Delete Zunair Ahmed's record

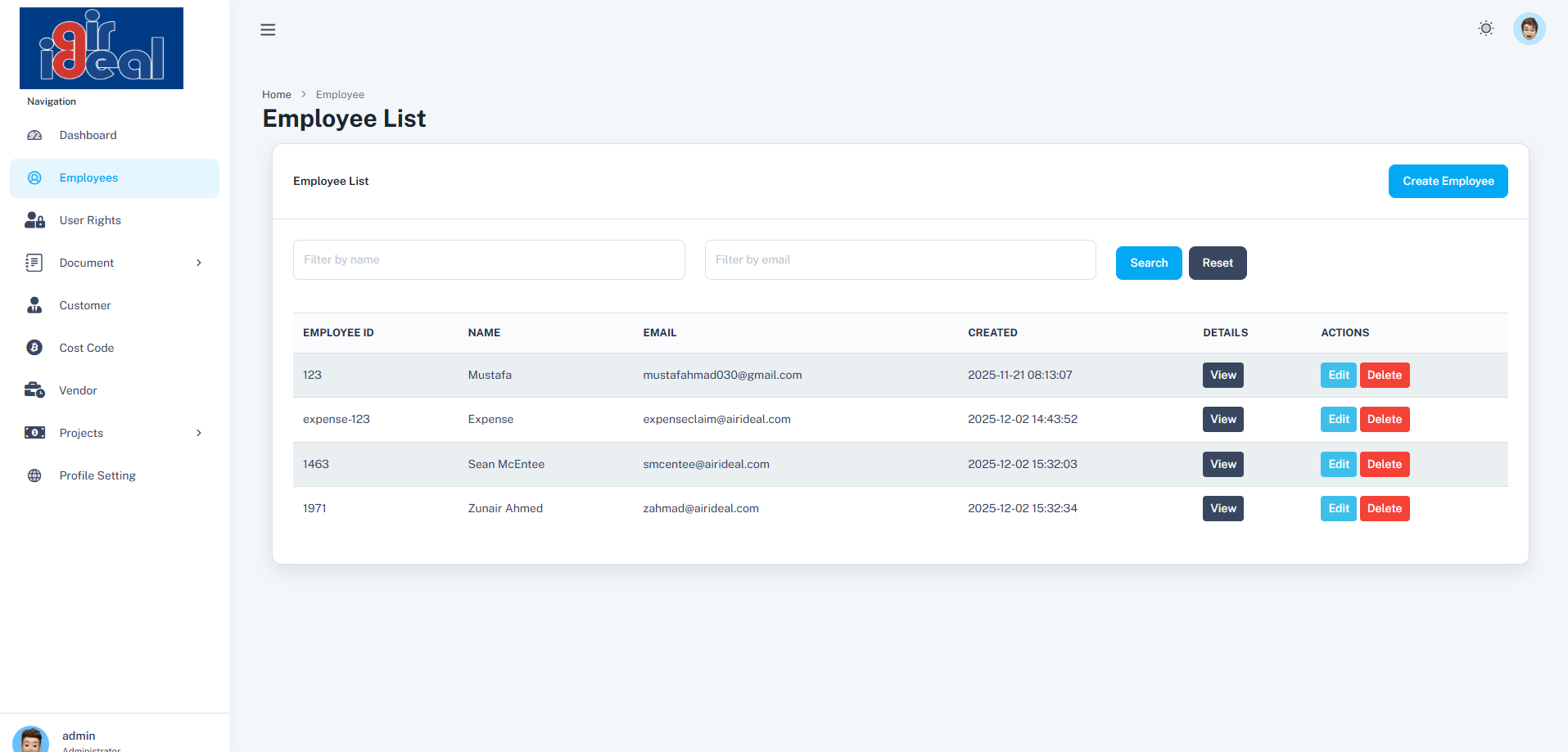click(1385, 508)
